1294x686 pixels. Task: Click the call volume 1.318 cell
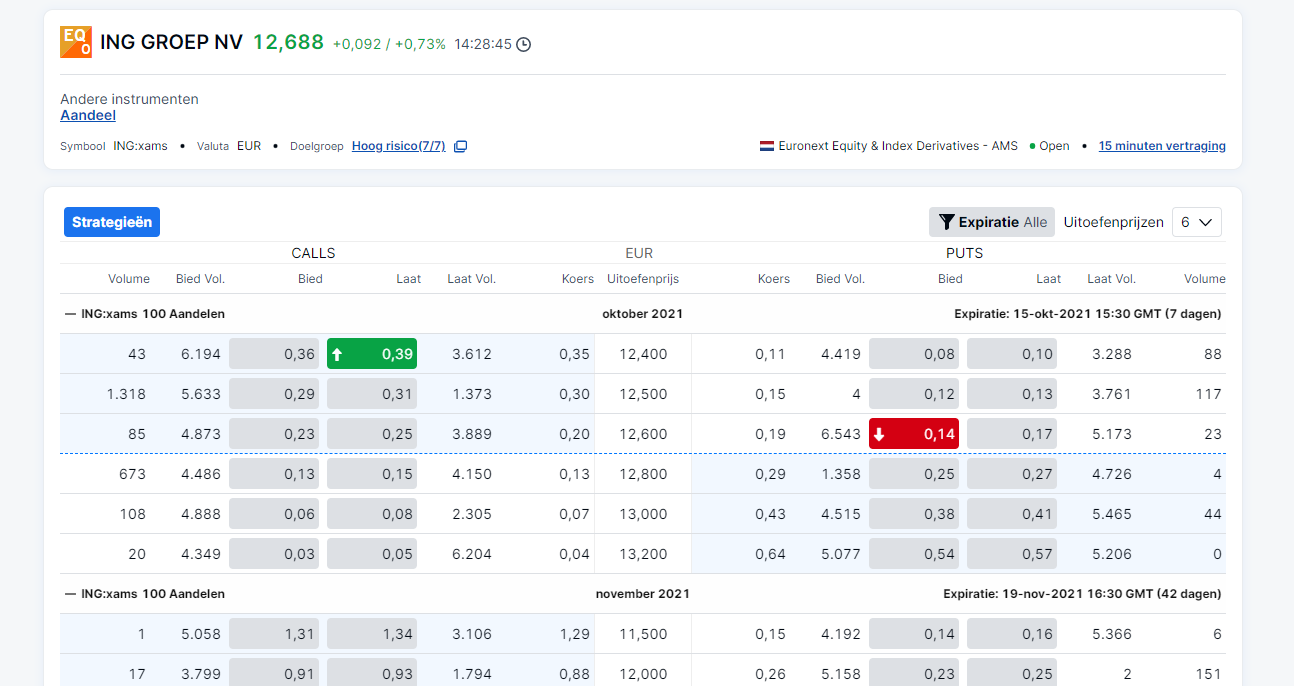[x=126, y=394]
